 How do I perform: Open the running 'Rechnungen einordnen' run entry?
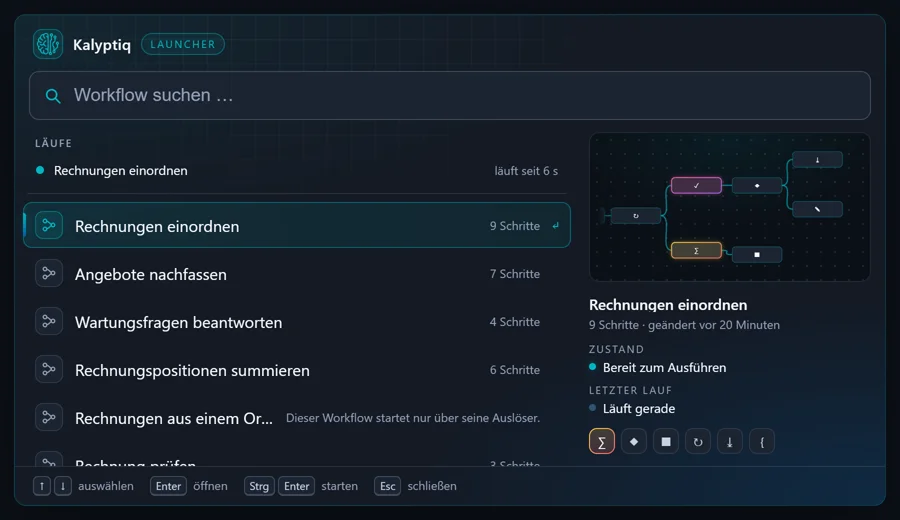(x=296, y=170)
